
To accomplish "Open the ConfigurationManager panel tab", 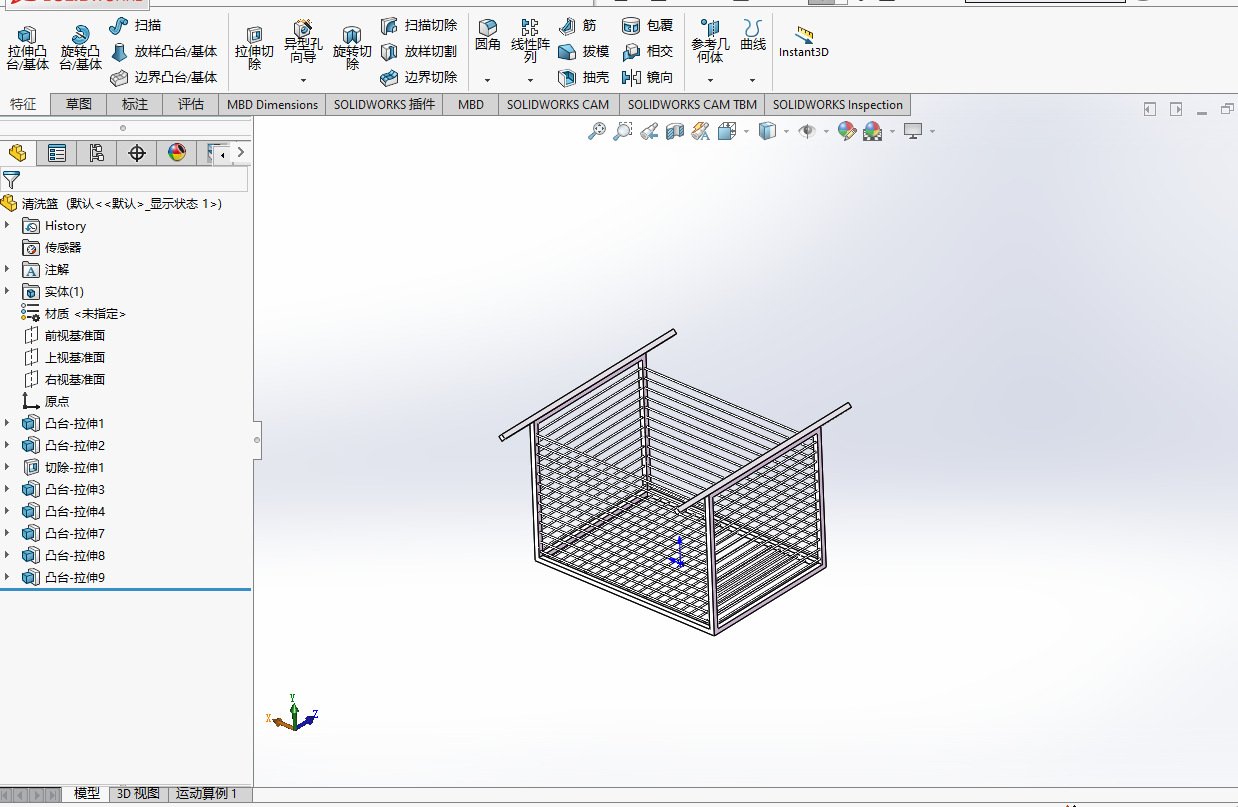I will [96, 153].
